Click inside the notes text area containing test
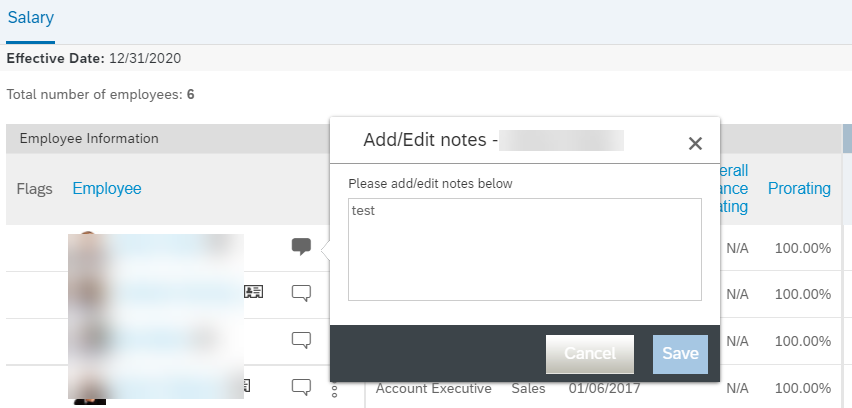 pos(525,249)
